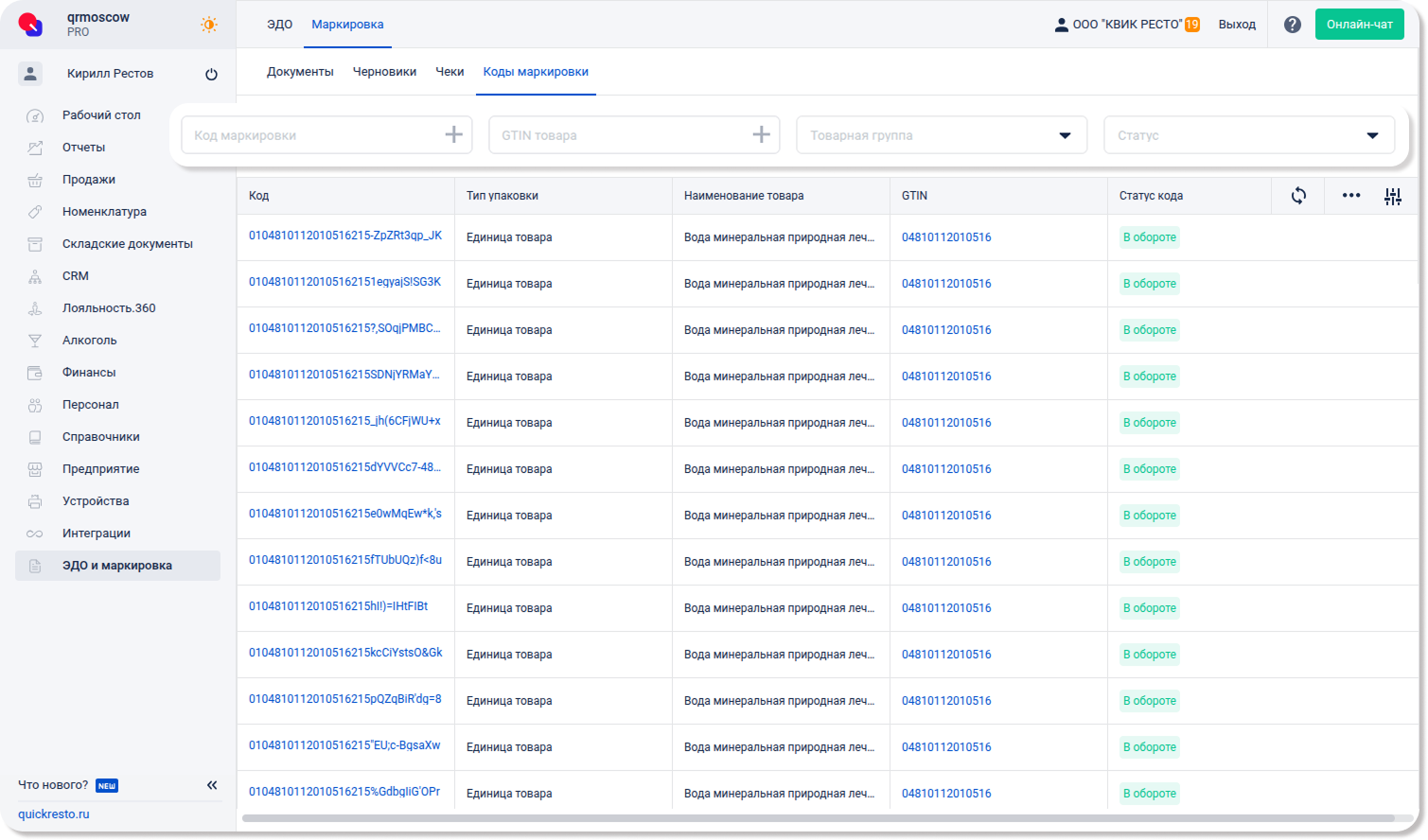
Task: Click the refresh table icon
Action: [x=1298, y=196]
